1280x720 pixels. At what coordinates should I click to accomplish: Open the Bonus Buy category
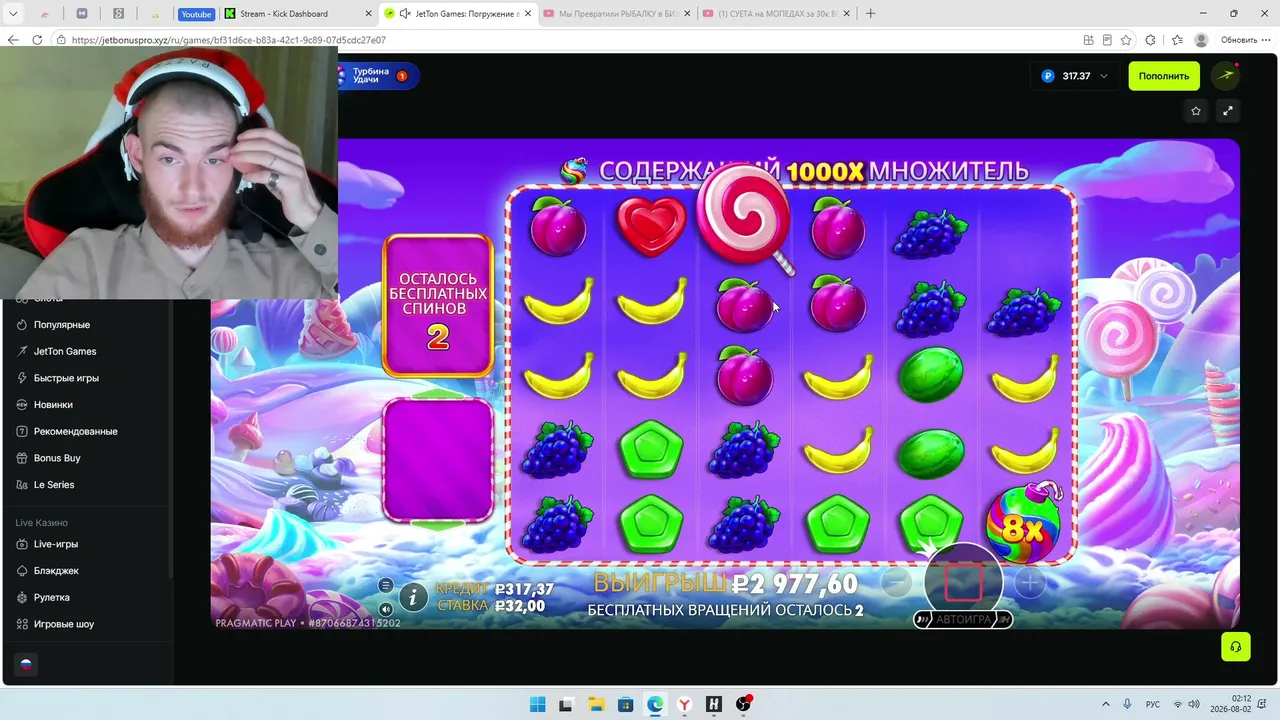coord(57,458)
